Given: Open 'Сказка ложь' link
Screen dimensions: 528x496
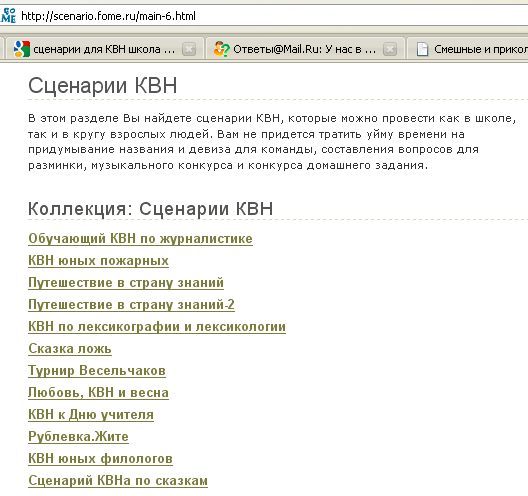Looking at the screenshot, I should pyautogui.click(x=70, y=349).
